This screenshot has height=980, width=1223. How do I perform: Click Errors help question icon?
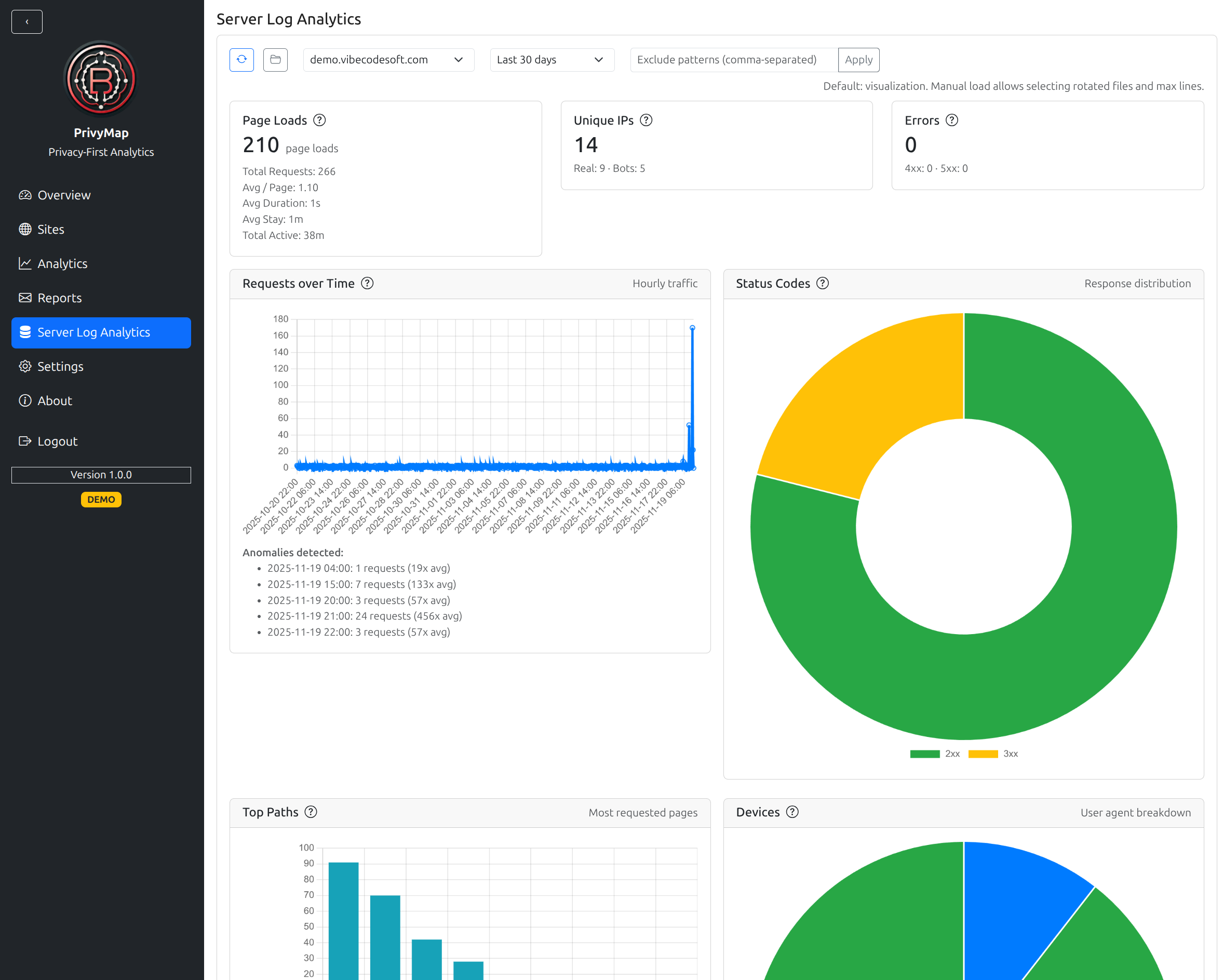(x=951, y=120)
